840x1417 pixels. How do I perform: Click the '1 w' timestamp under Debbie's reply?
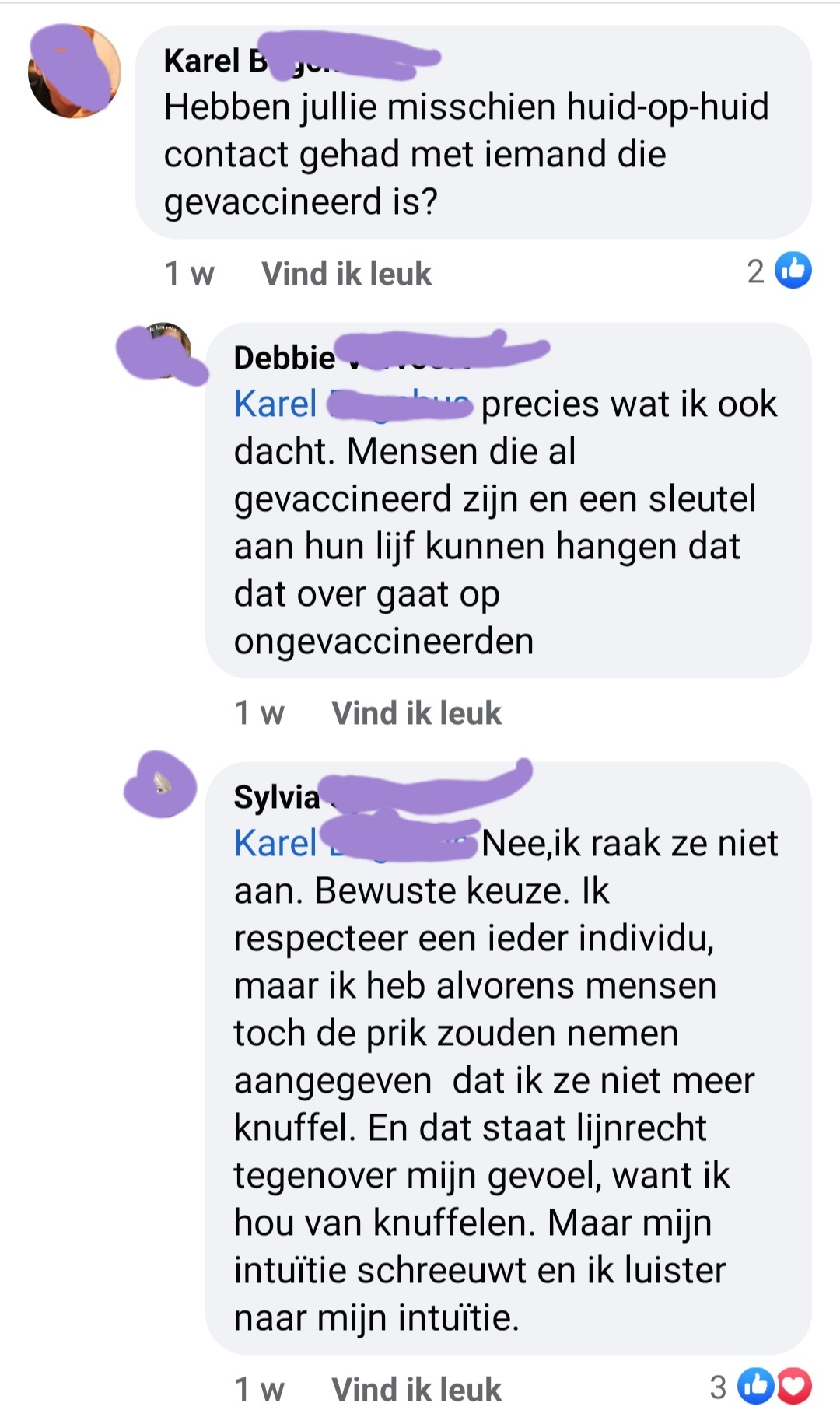coord(259,713)
